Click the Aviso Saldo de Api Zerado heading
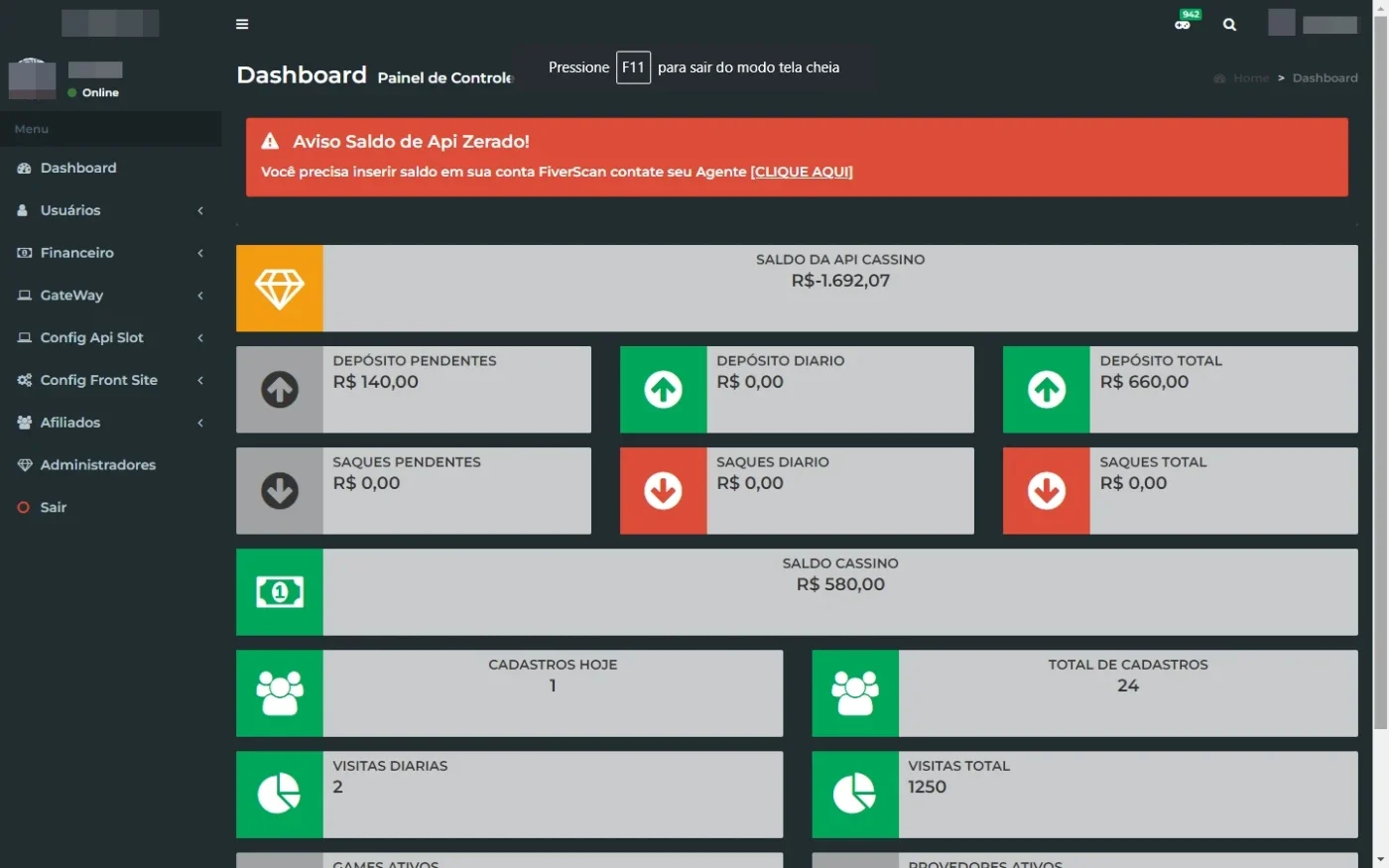Screen dimensions: 1389x868 coord(411,142)
